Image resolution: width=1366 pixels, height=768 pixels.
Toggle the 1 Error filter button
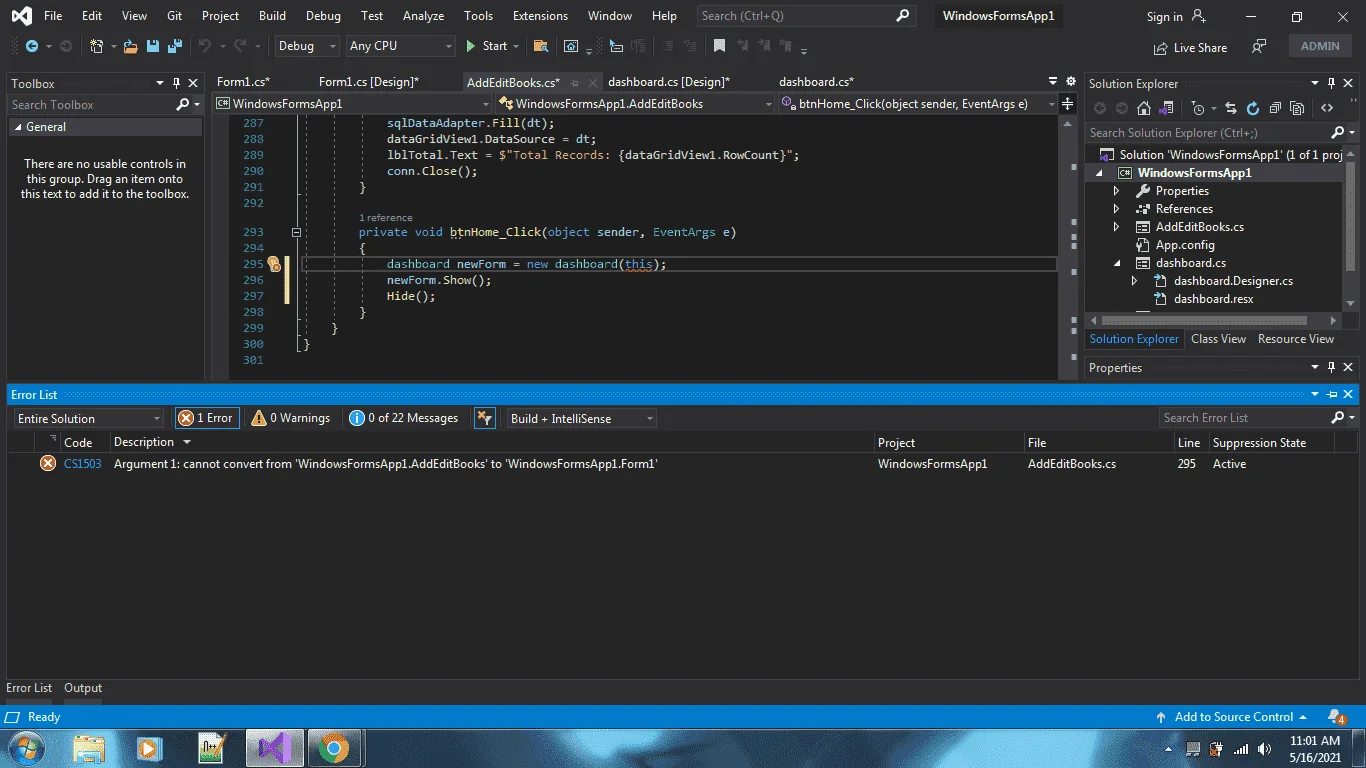(x=207, y=418)
